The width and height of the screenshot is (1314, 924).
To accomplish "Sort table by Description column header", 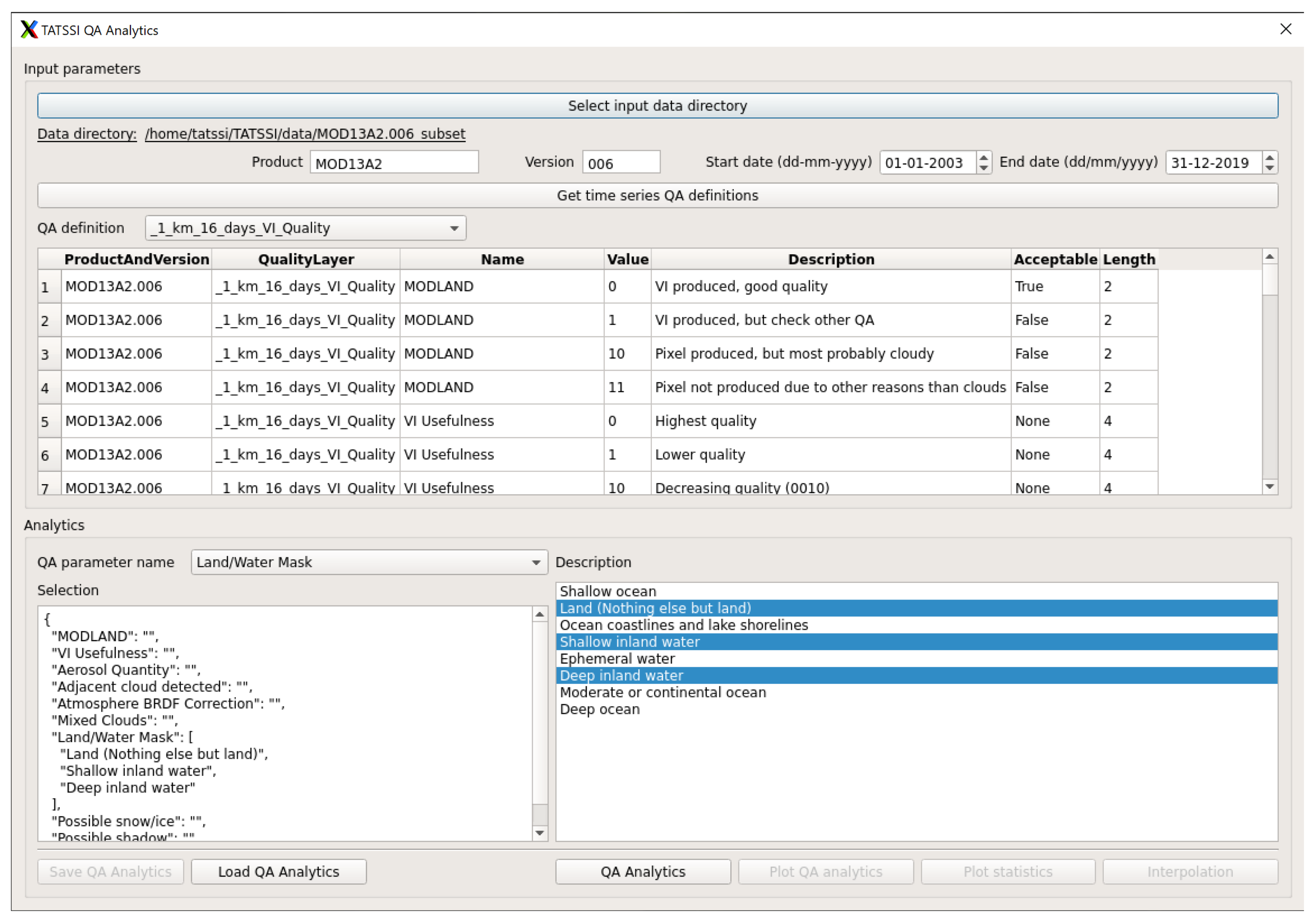I will point(831,260).
